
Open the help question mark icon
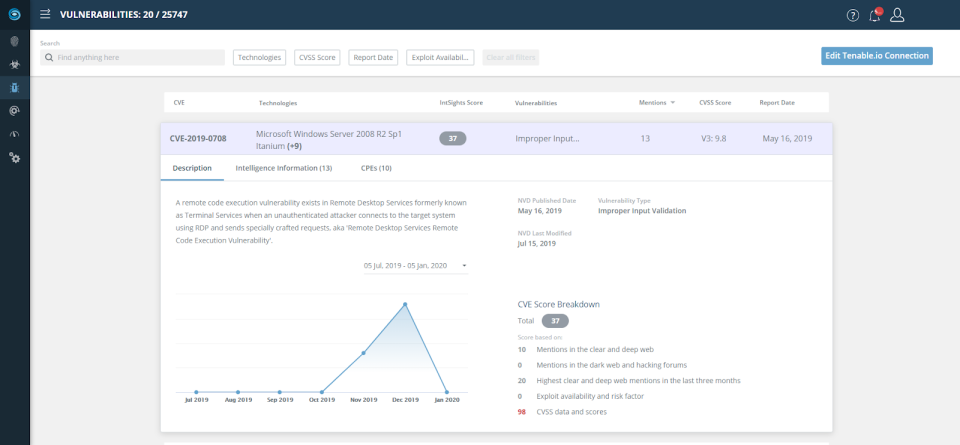(853, 15)
